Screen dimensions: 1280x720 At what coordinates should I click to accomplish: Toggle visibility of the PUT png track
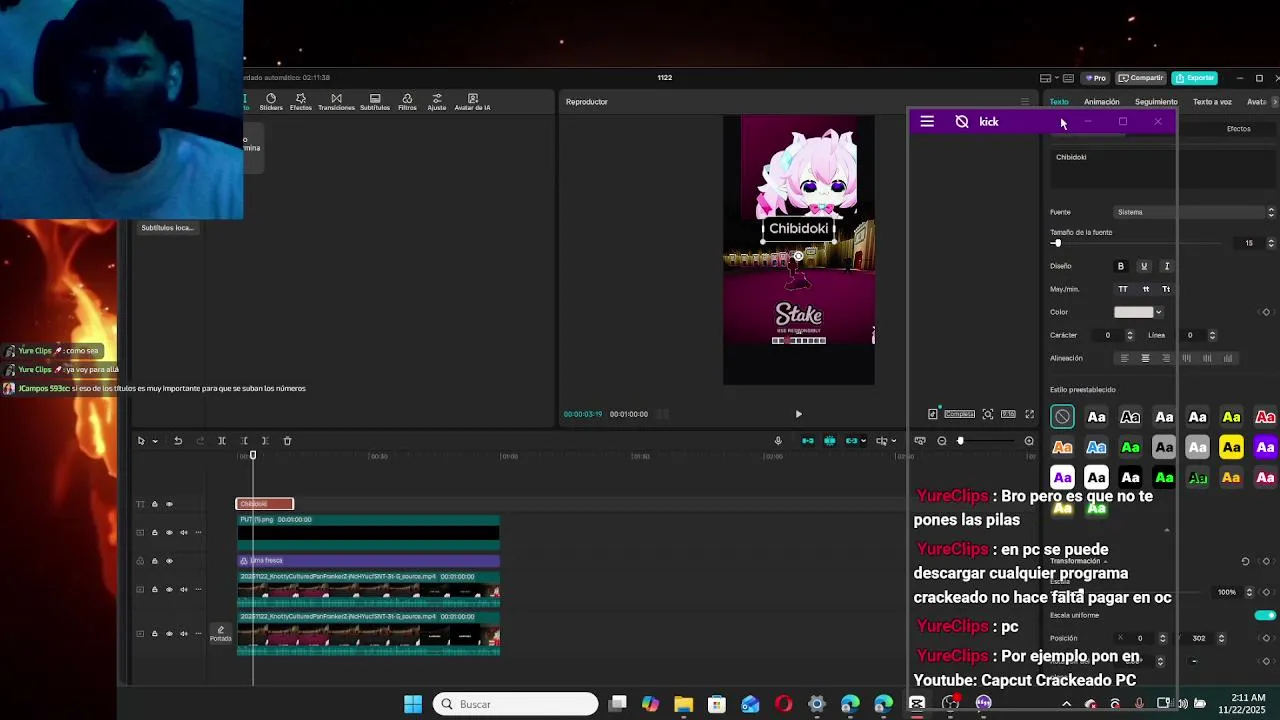point(169,532)
